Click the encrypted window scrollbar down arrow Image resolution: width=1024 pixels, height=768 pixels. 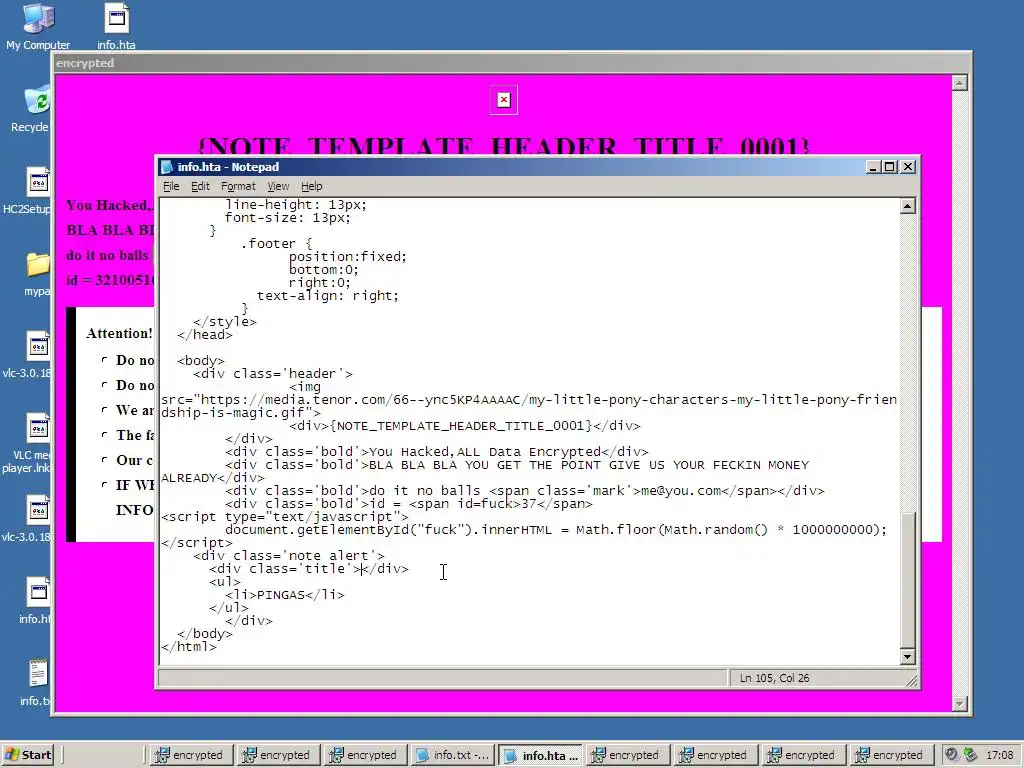point(959,703)
